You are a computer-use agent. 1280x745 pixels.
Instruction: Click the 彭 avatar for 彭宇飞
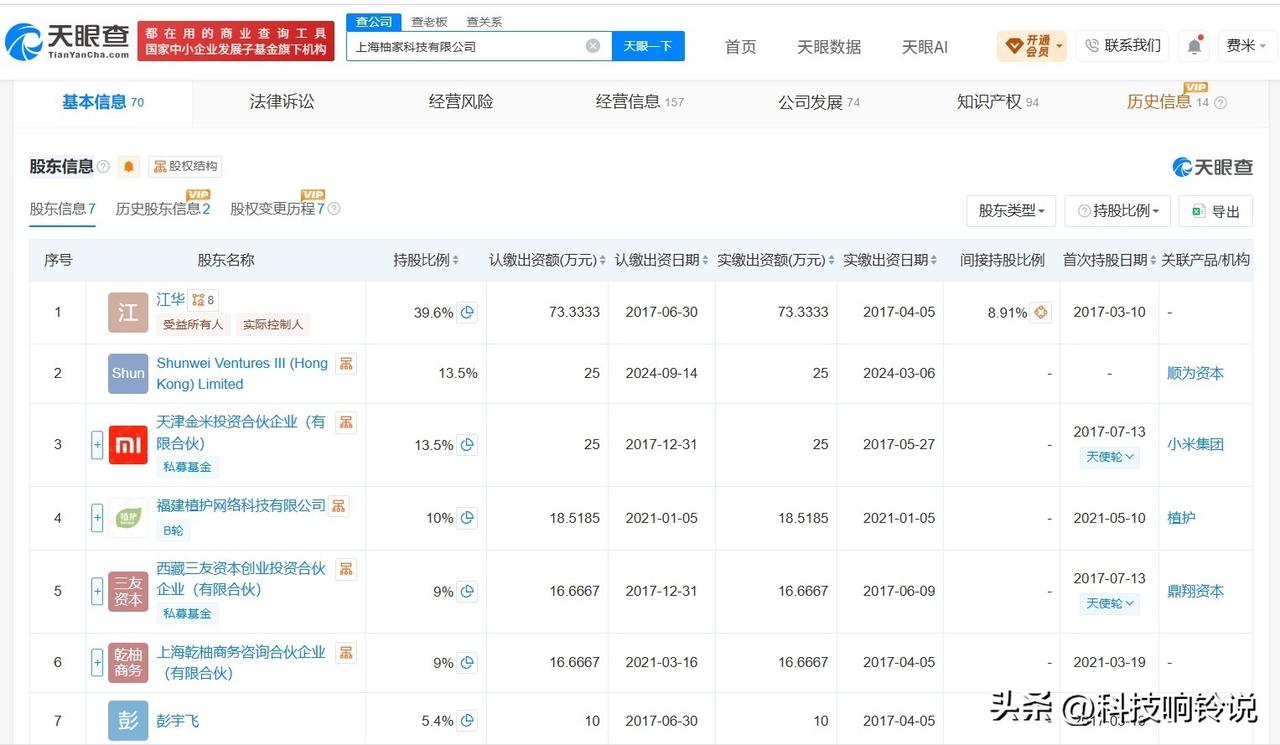[128, 720]
